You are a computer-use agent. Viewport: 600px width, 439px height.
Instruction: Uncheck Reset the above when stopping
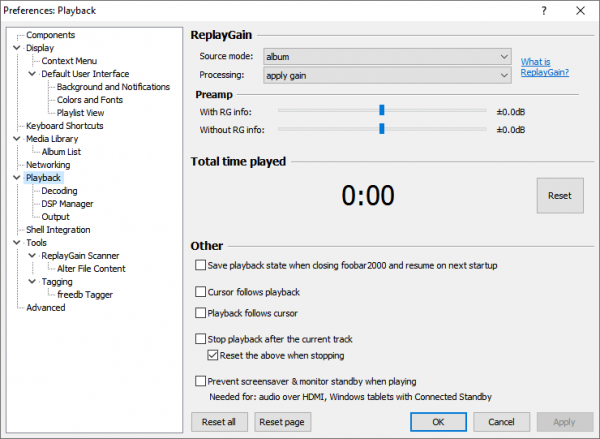point(212,355)
